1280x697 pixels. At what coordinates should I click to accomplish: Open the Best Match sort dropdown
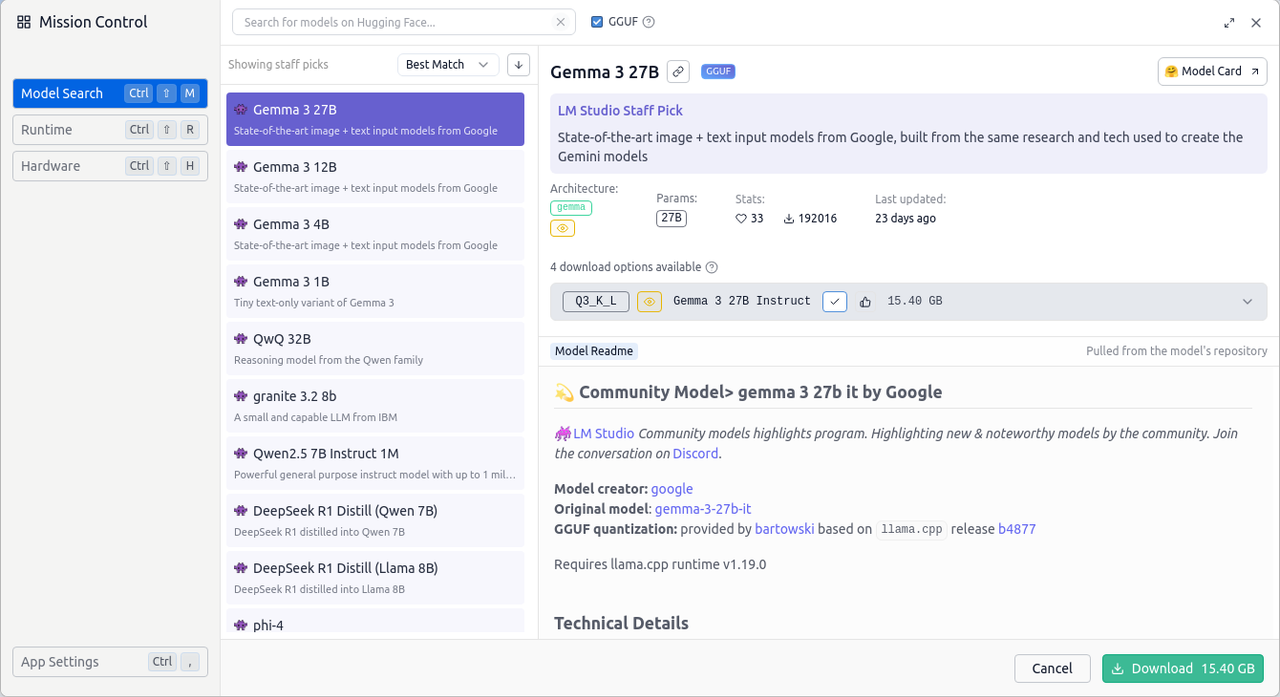click(447, 64)
